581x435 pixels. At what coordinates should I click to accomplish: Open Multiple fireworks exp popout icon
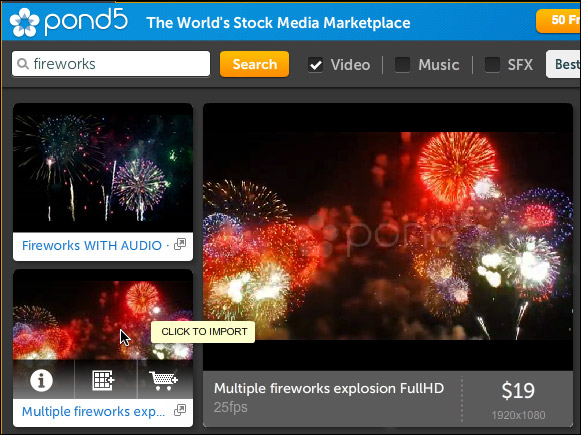pos(180,410)
